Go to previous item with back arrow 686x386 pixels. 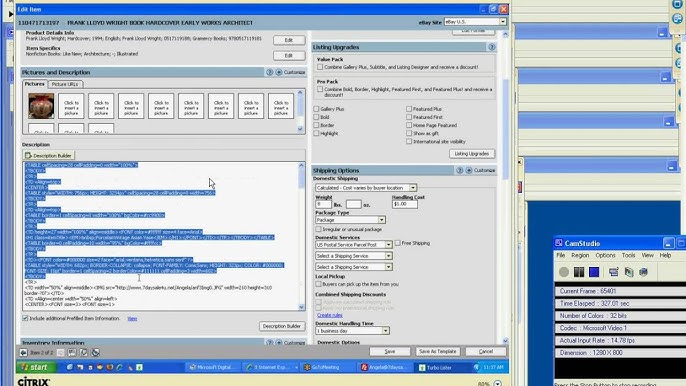pos(24,352)
